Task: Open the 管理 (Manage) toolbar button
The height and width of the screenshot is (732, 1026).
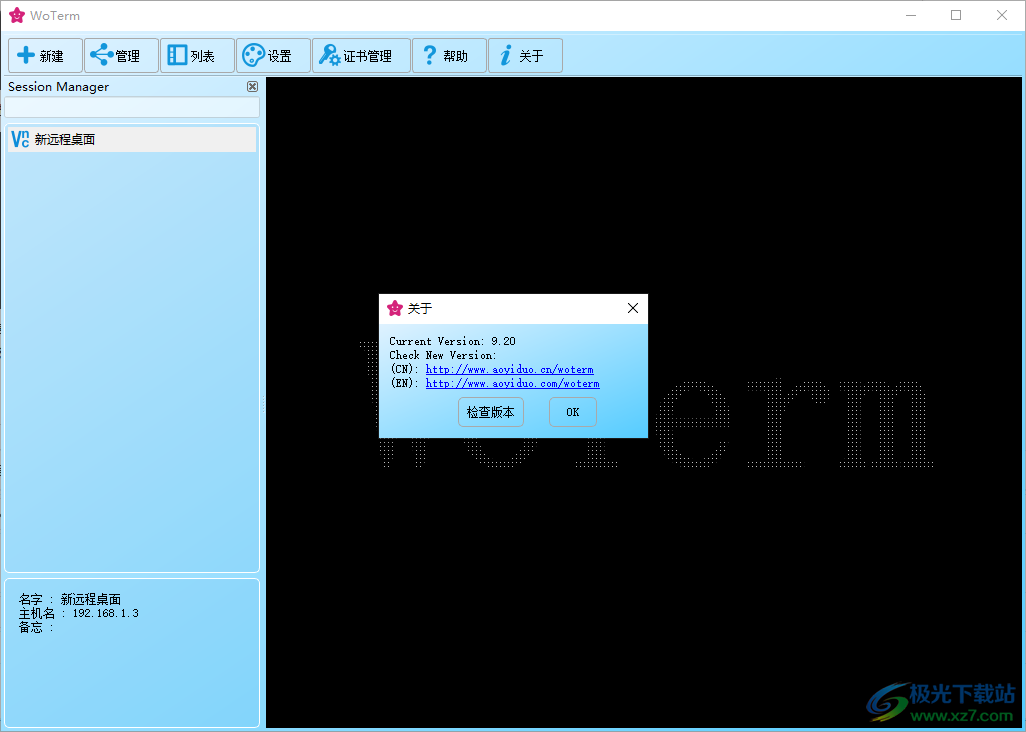Action: (x=121, y=56)
